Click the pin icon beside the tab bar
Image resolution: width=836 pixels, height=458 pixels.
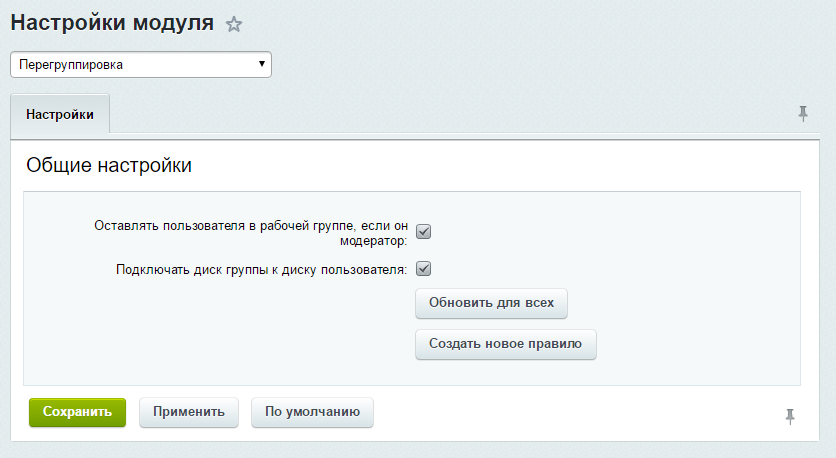[802, 114]
